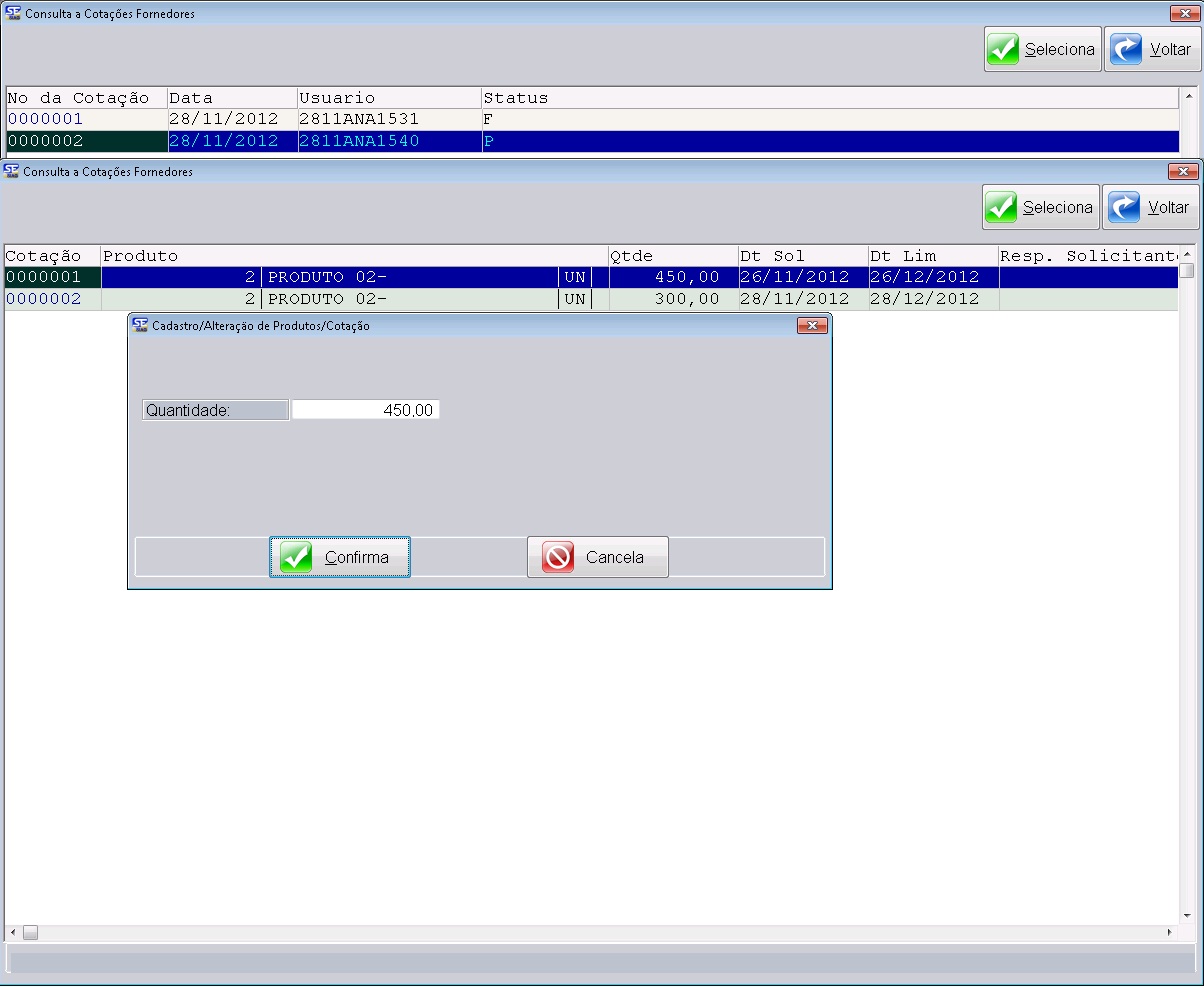Click the Voltar button in top window
Image resolution: width=1204 pixels, height=988 pixels.
pyautogui.click(x=1151, y=49)
